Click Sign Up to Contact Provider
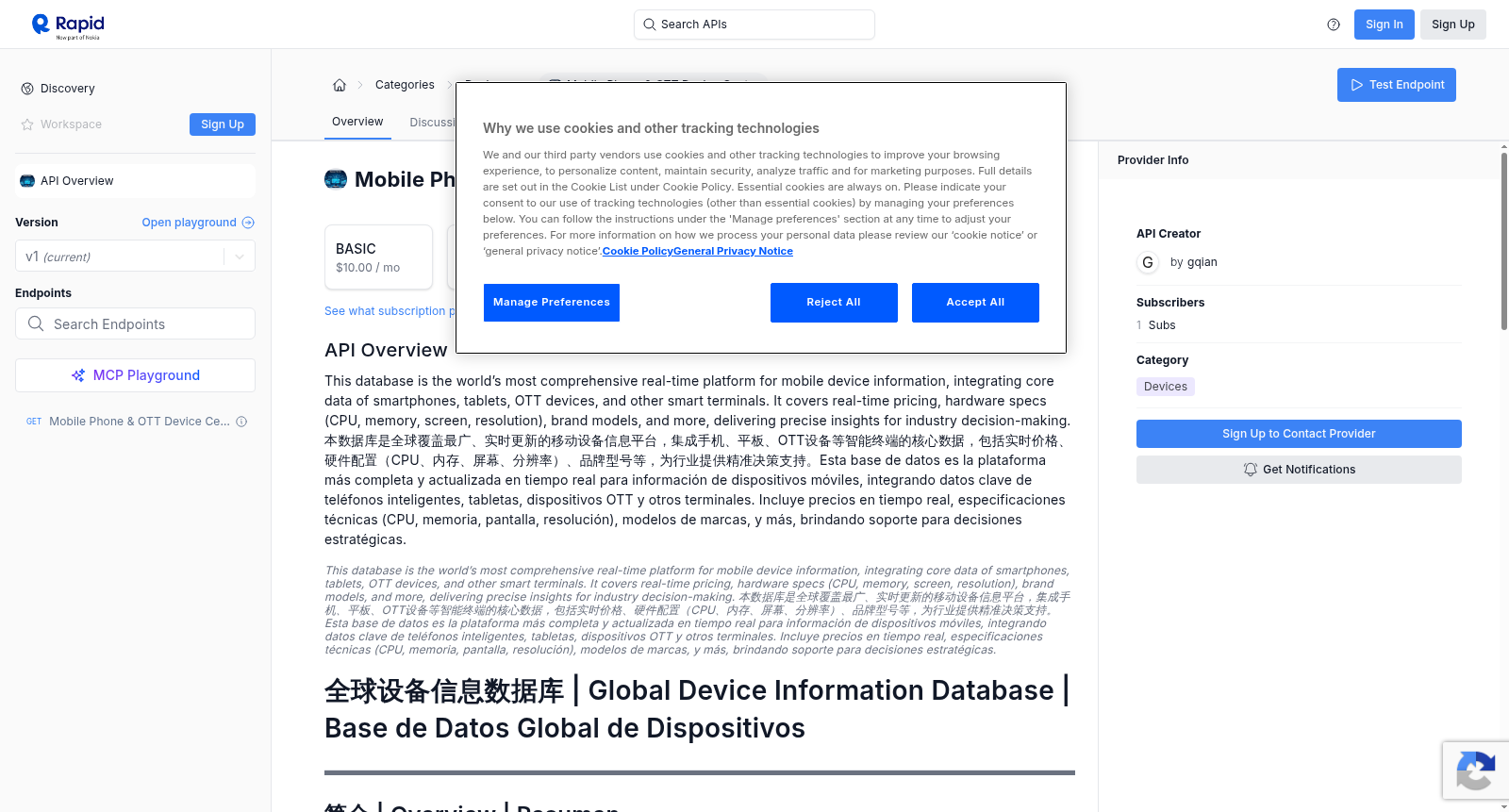Viewport: 1509px width, 812px height. click(x=1299, y=434)
